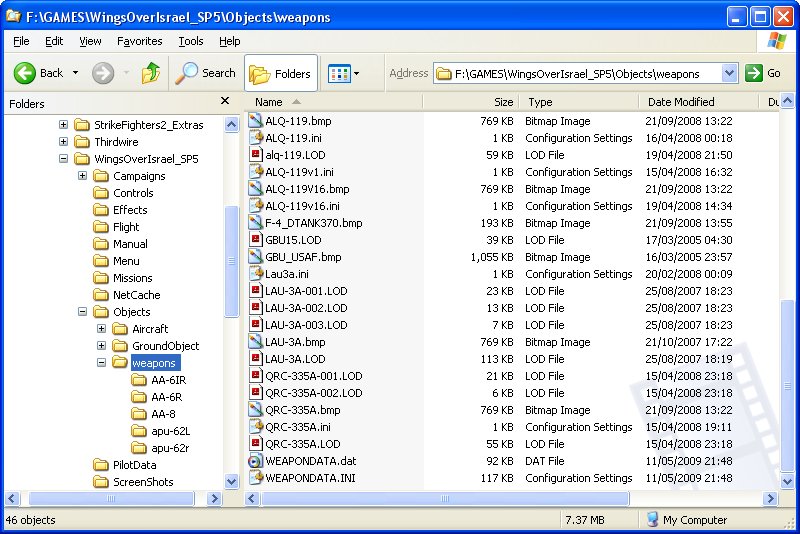Open the Favorites menu
This screenshot has height=534, width=800.
coord(139,41)
